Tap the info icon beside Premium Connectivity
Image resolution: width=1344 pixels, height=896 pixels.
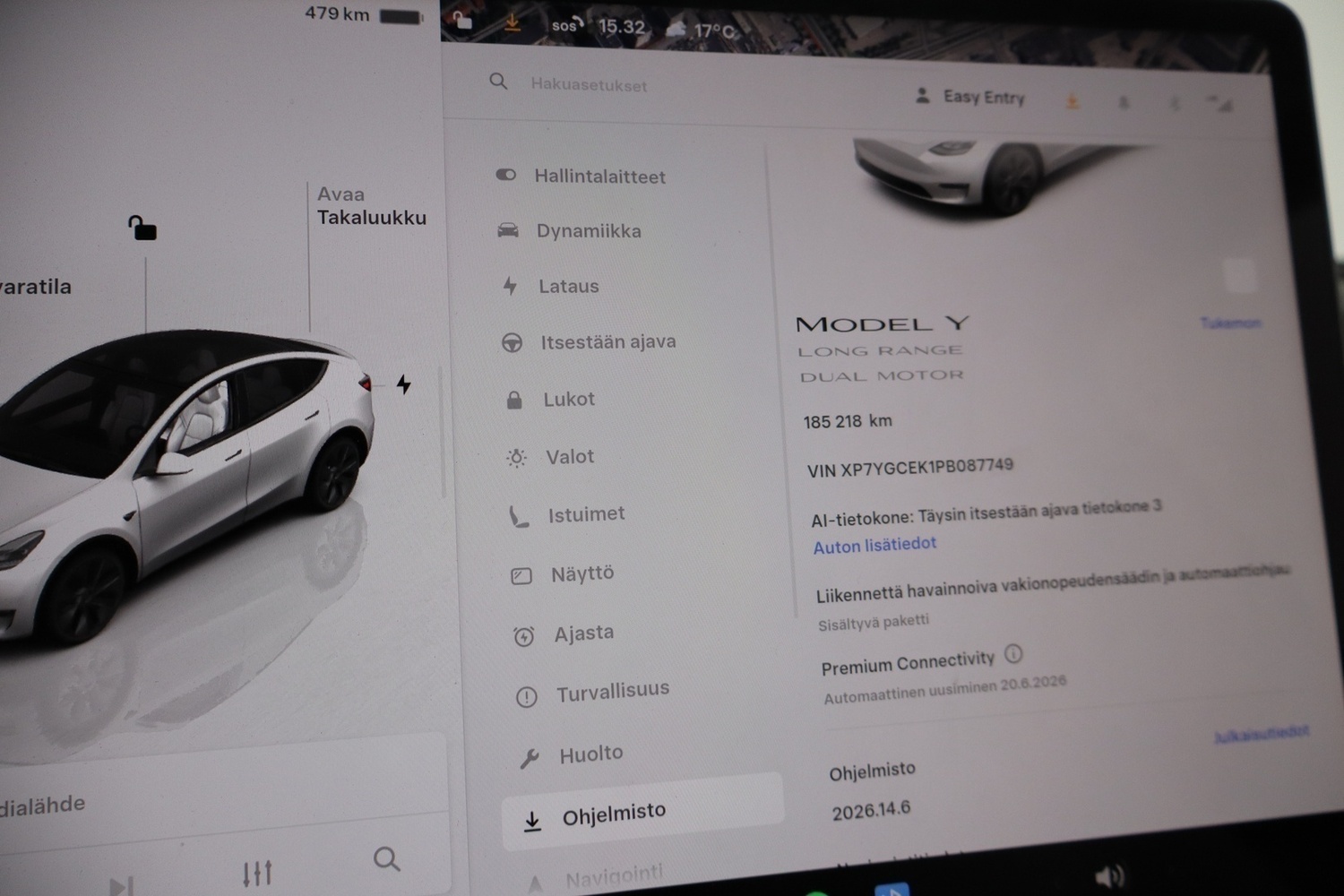tap(1013, 653)
